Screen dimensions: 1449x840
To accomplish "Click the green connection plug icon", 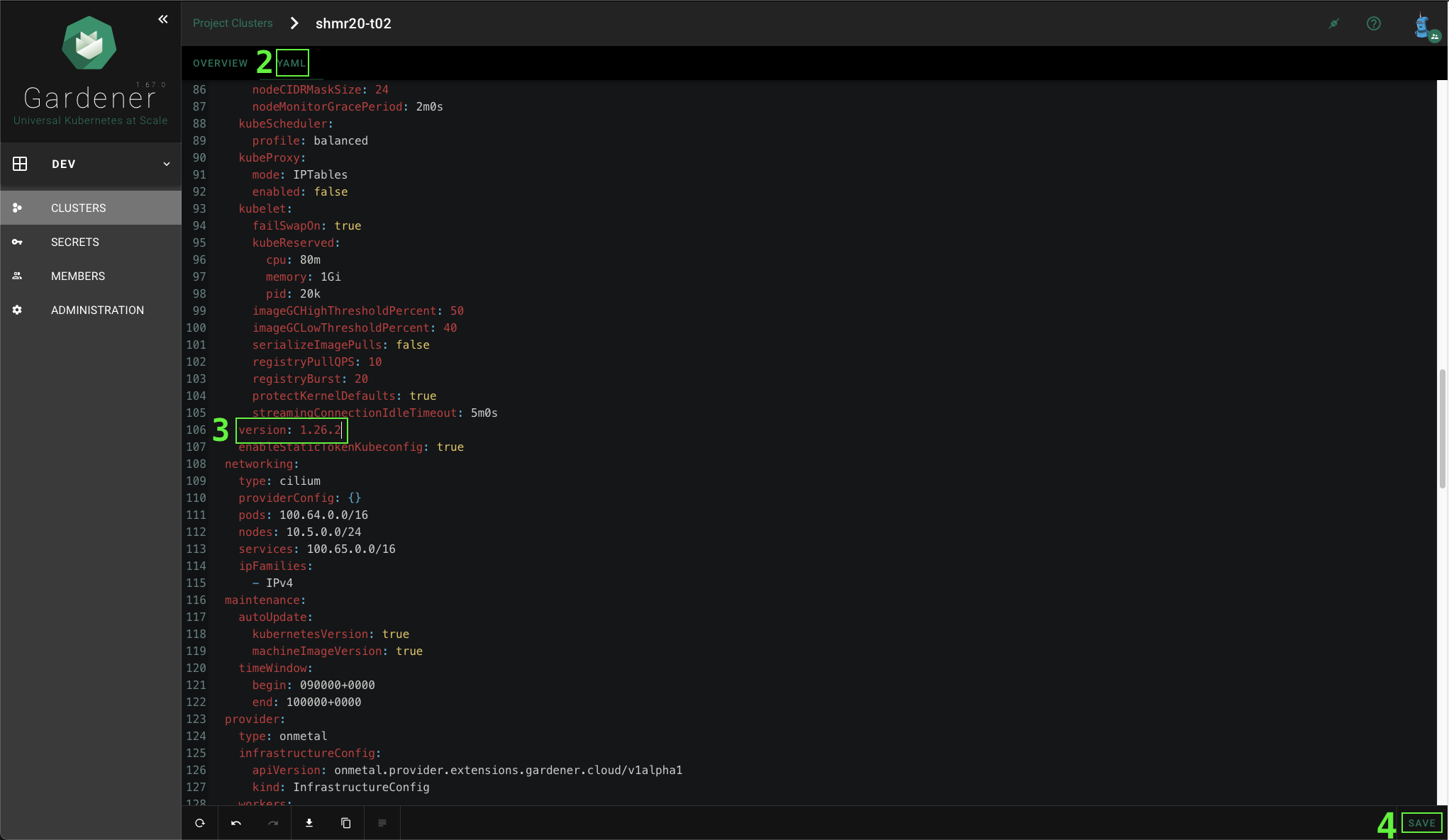I will [x=1334, y=23].
